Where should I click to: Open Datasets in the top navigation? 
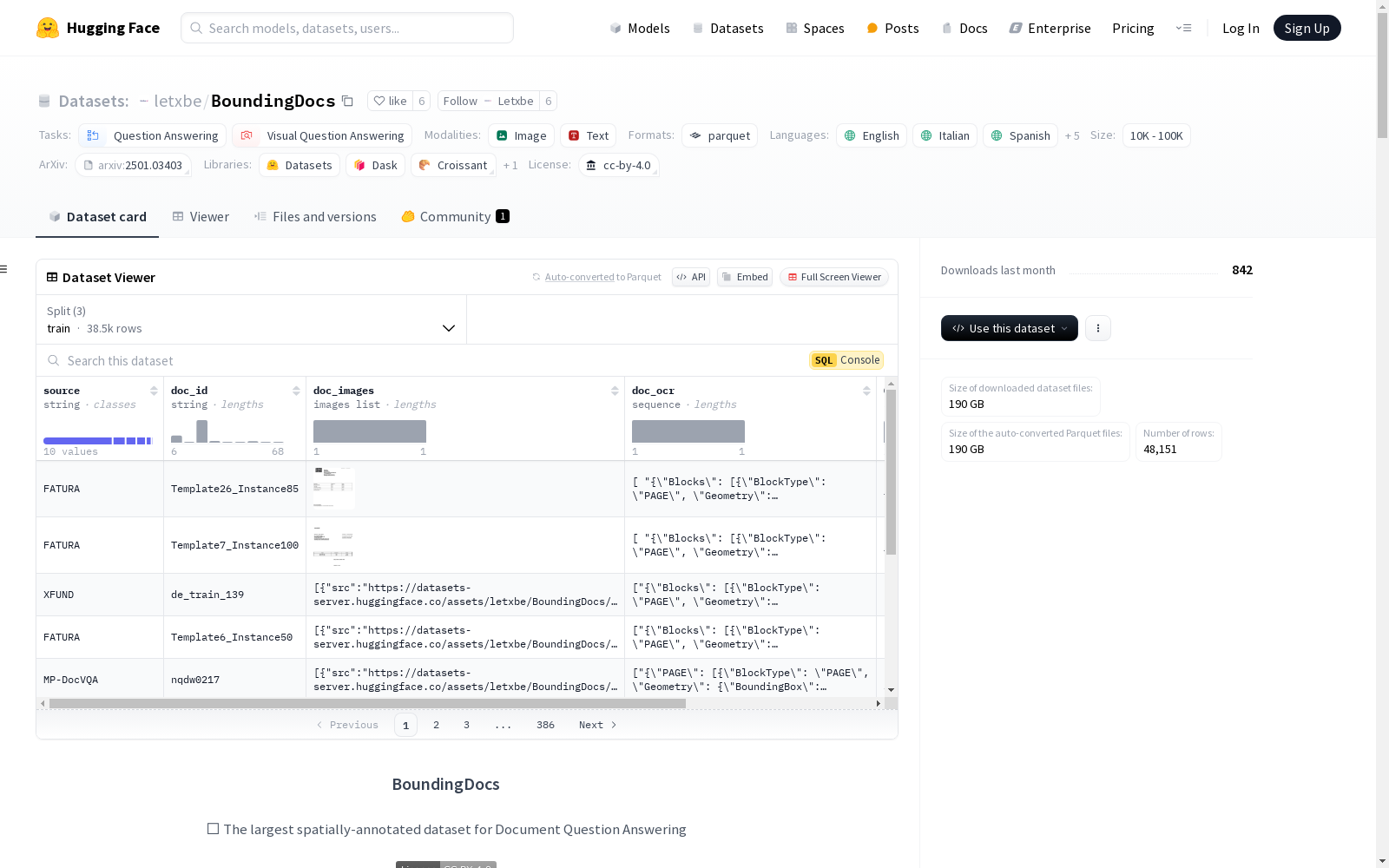click(x=727, y=28)
